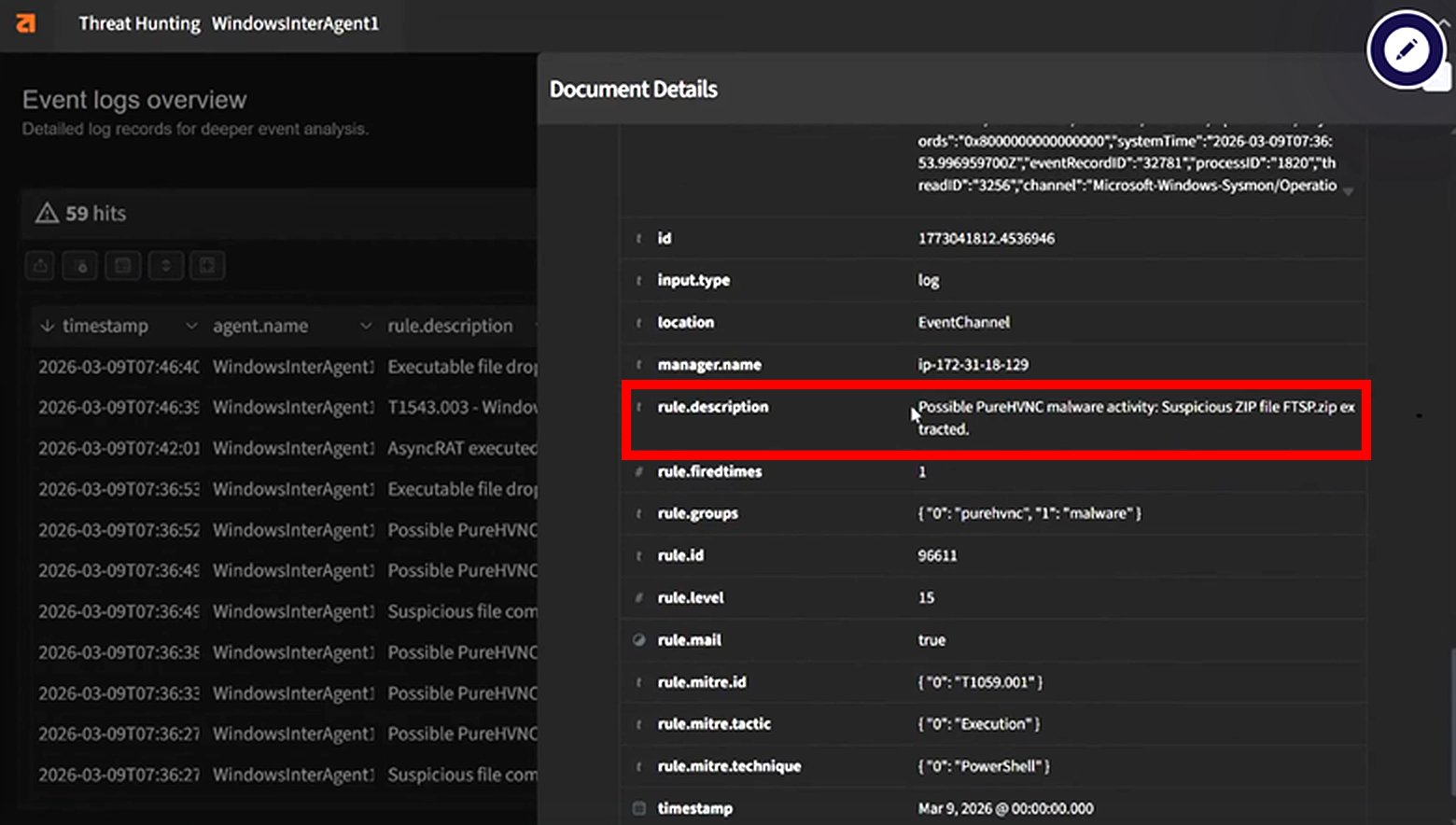Viewport: 1456px width, 825px height.
Task: Expand the truncated JSON value arrow
Action: 1348,190
